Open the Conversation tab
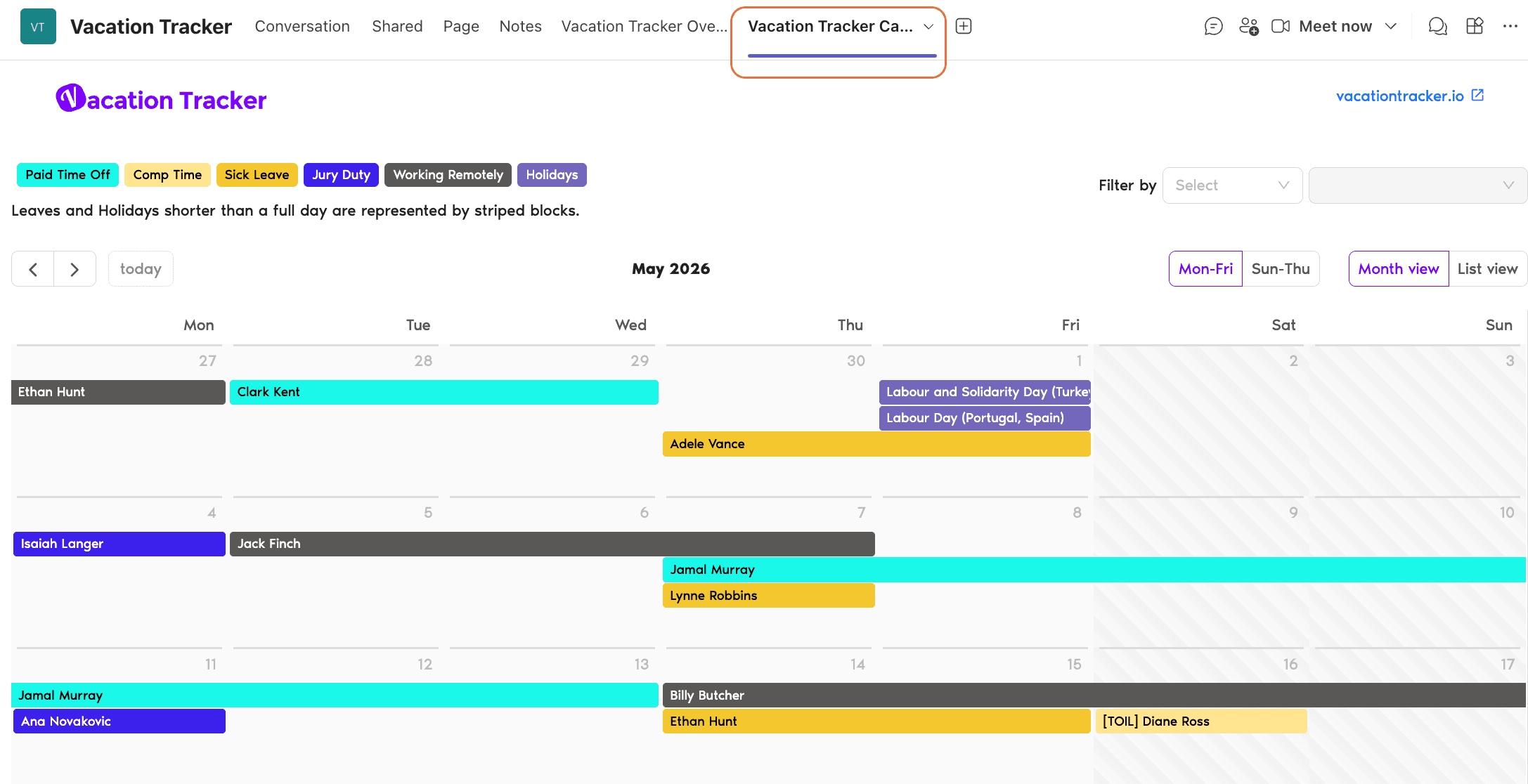This screenshot has width=1528, height=784. point(302,27)
